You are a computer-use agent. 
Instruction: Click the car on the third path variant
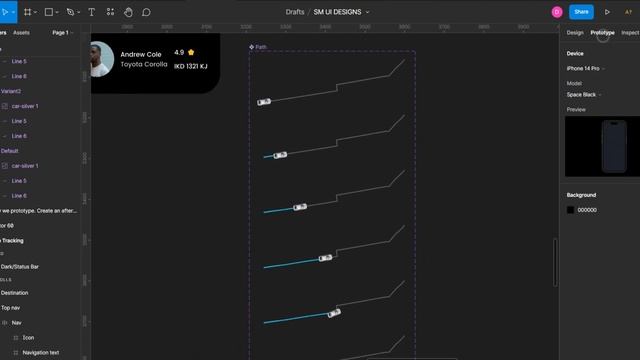coord(300,207)
